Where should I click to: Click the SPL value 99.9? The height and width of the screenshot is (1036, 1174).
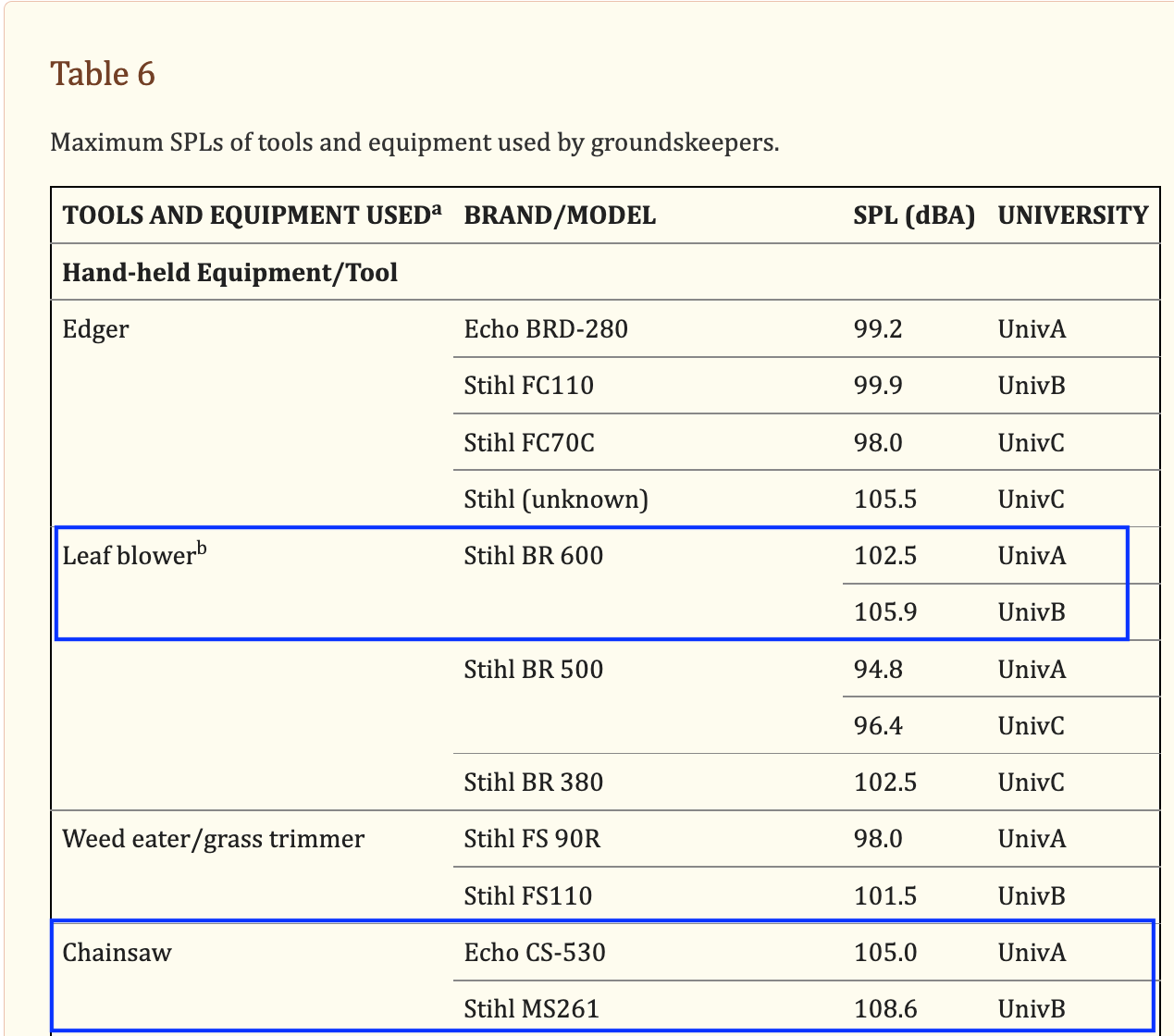pyautogui.click(x=878, y=386)
